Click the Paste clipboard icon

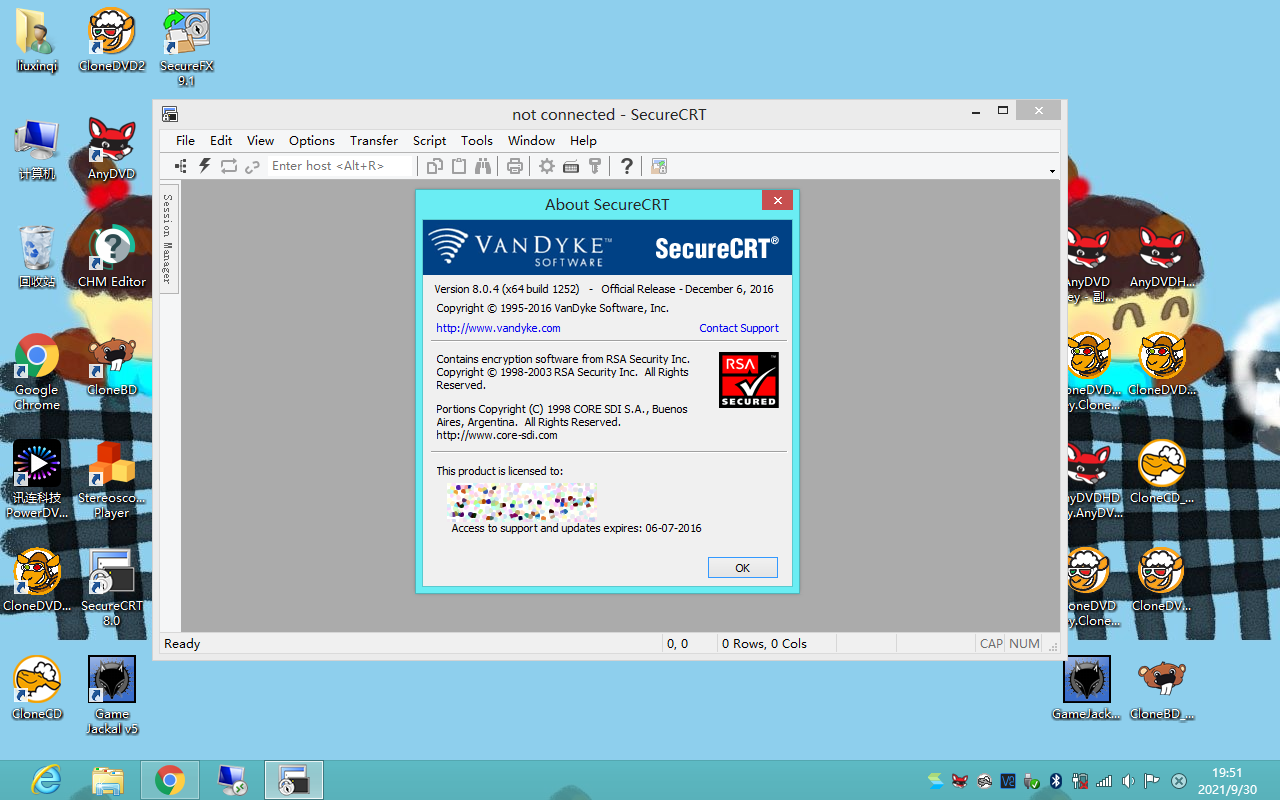click(459, 166)
